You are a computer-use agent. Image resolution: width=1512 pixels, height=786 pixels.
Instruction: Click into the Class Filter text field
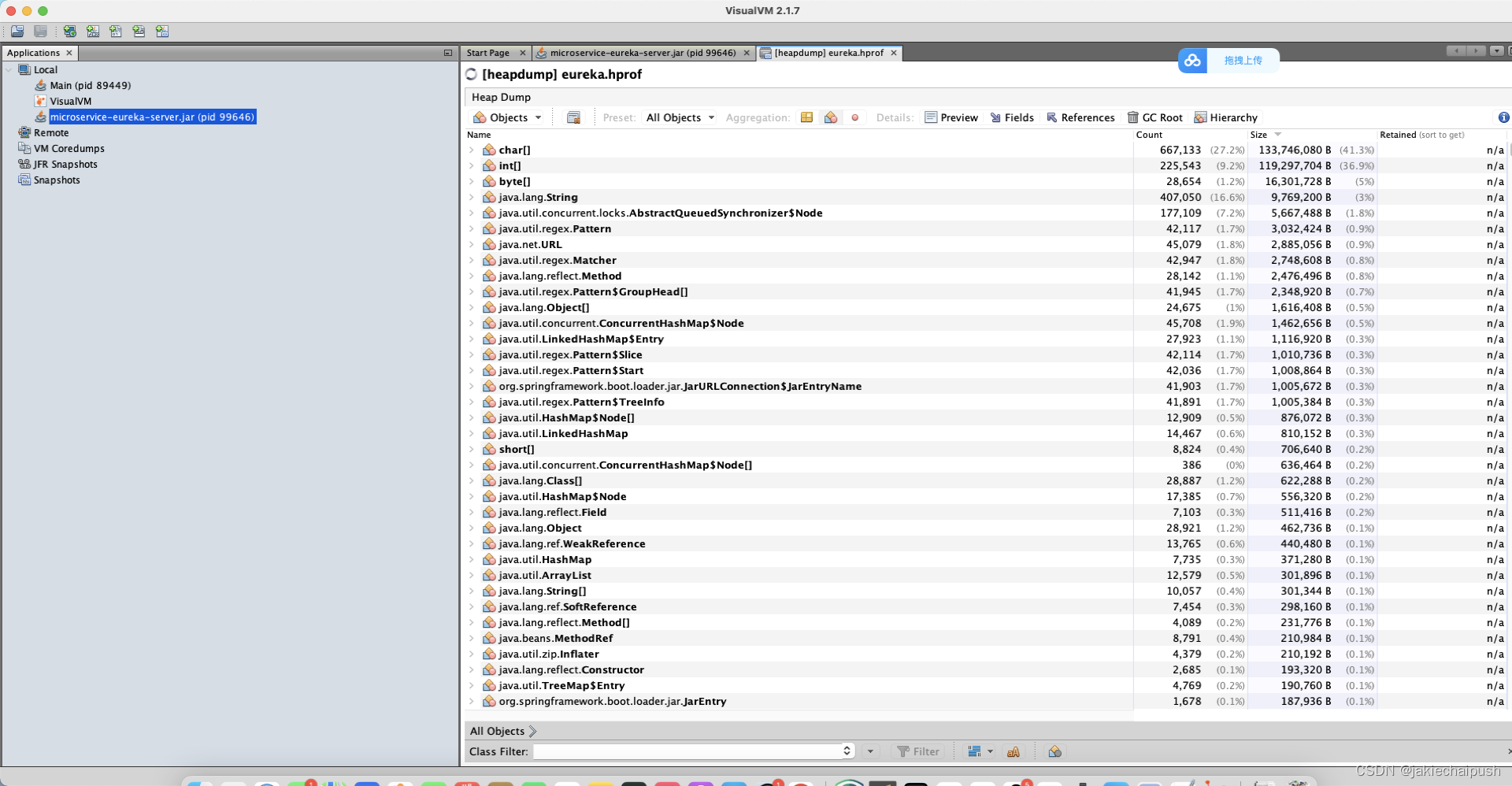point(687,751)
